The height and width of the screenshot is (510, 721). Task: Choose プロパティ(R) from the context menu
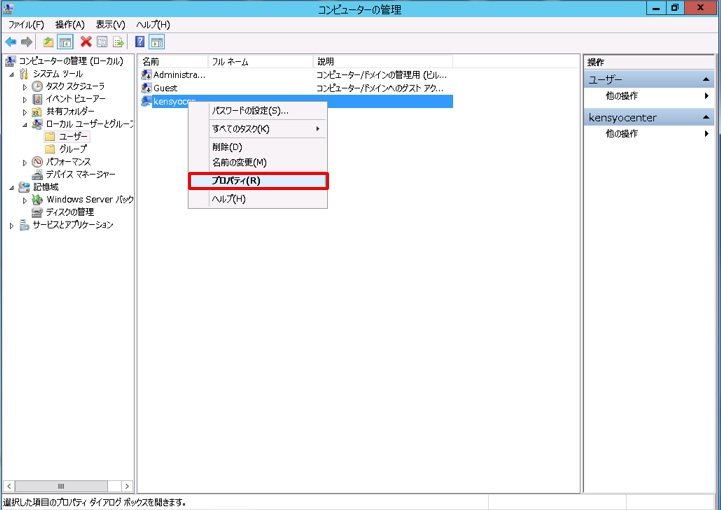pyautogui.click(x=236, y=181)
